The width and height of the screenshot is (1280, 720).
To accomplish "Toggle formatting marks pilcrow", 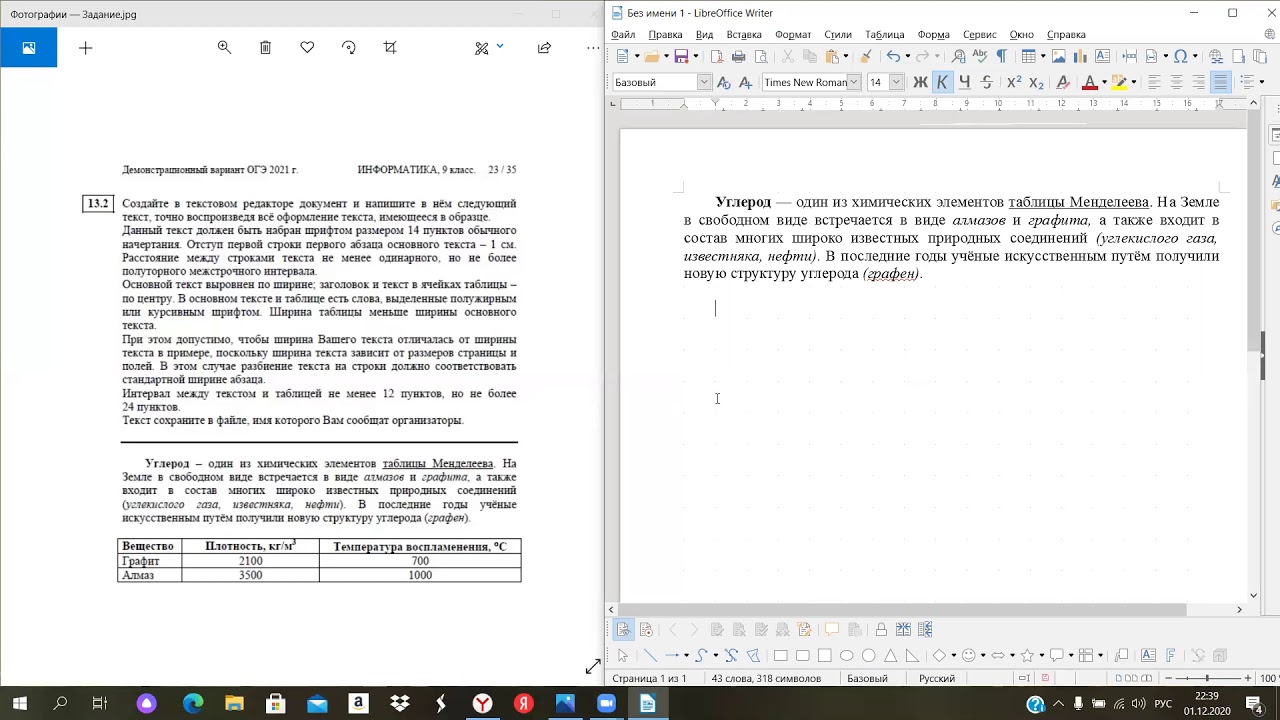I will 1001,56.
